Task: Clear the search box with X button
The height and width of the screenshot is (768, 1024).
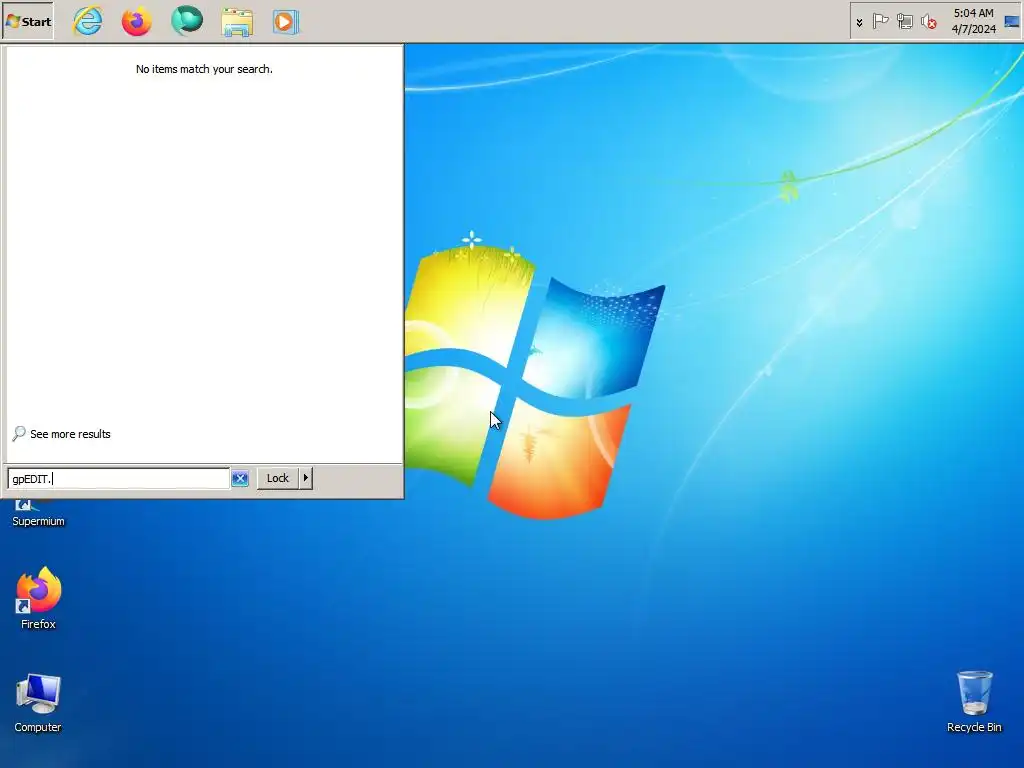Action: click(240, 479)
